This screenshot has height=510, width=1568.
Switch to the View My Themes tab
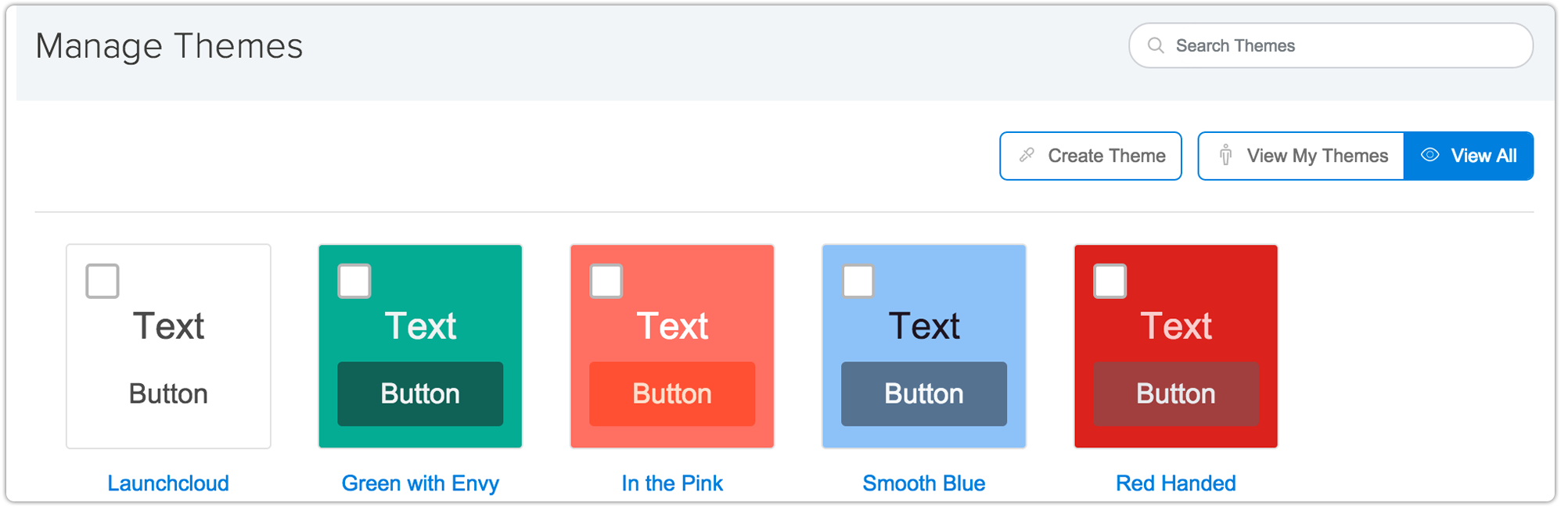click(x=1301, y=156)
